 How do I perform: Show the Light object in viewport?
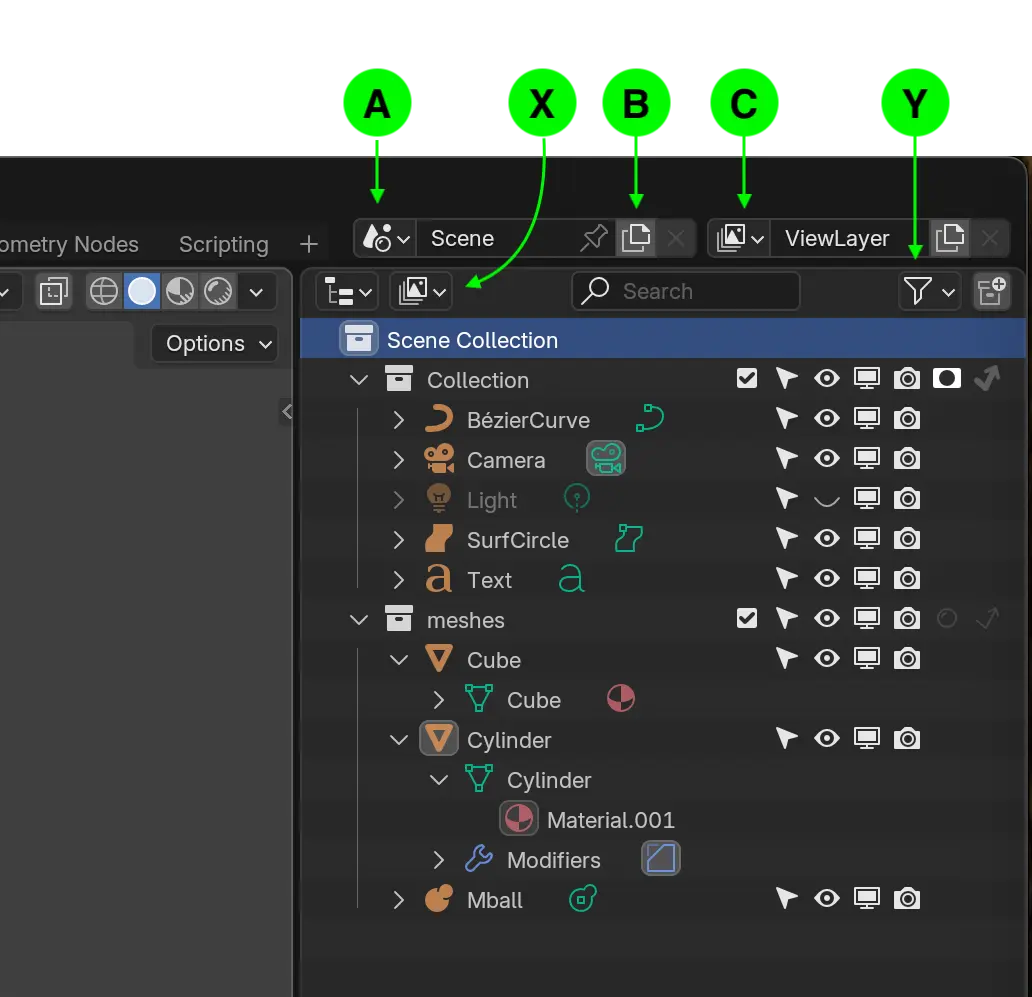click(x=827, y=499)
